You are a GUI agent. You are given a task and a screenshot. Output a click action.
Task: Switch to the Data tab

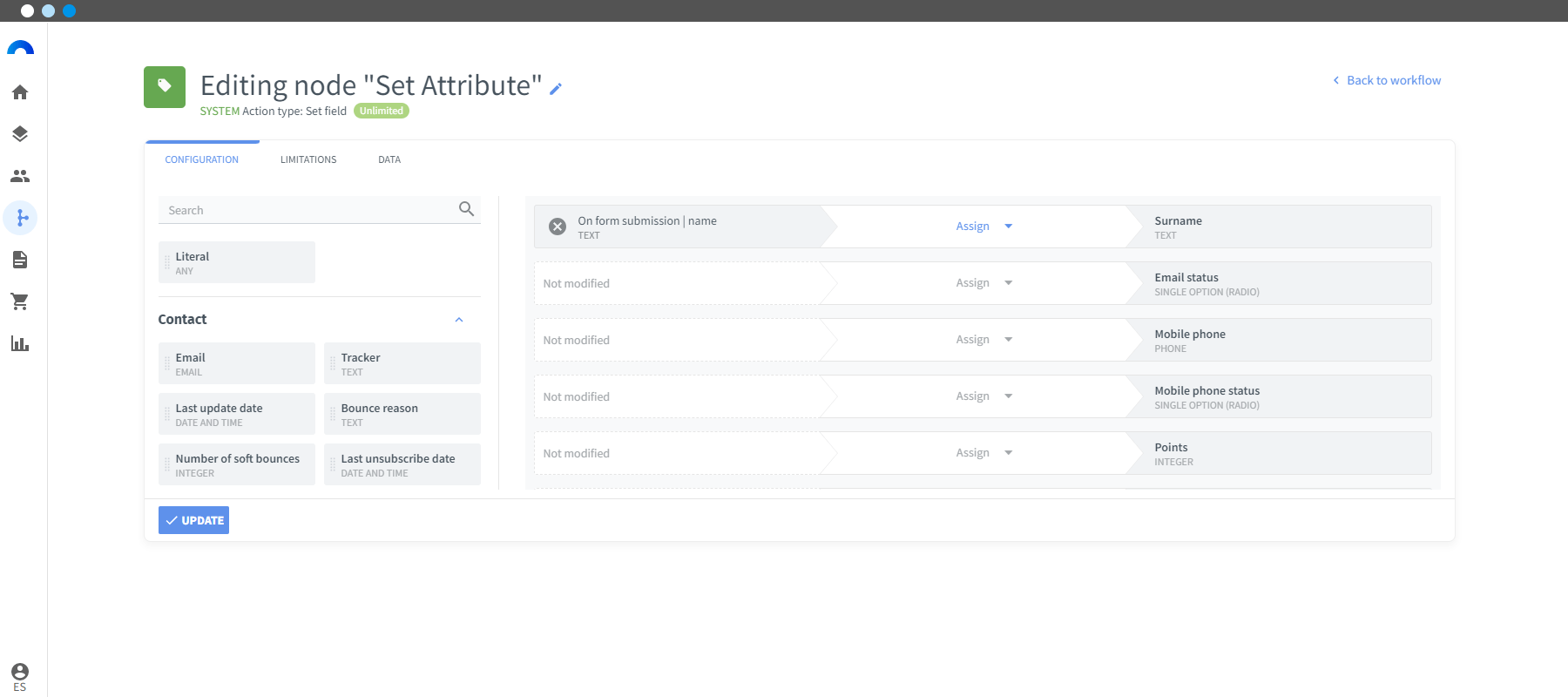tap(389, 159)
